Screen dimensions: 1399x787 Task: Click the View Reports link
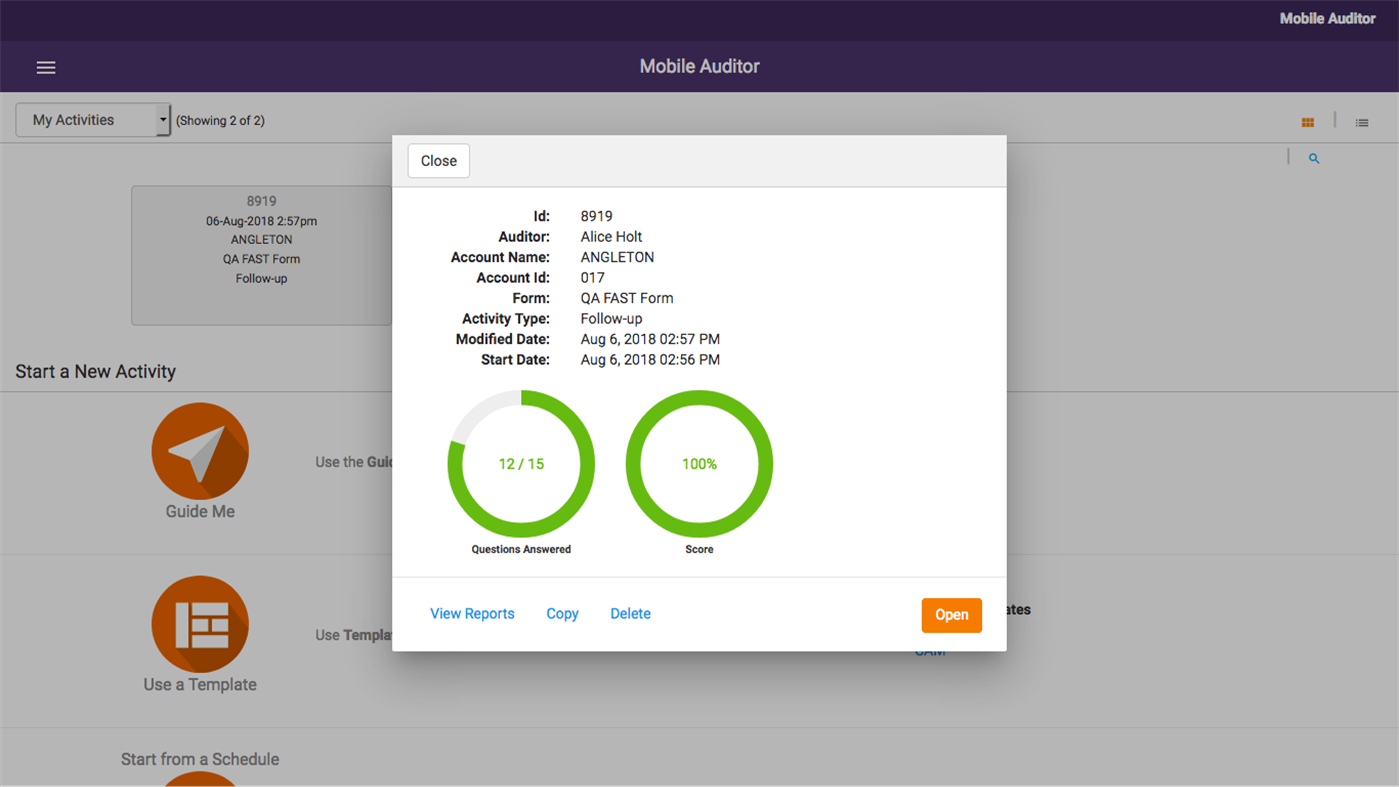click(471, 613)
